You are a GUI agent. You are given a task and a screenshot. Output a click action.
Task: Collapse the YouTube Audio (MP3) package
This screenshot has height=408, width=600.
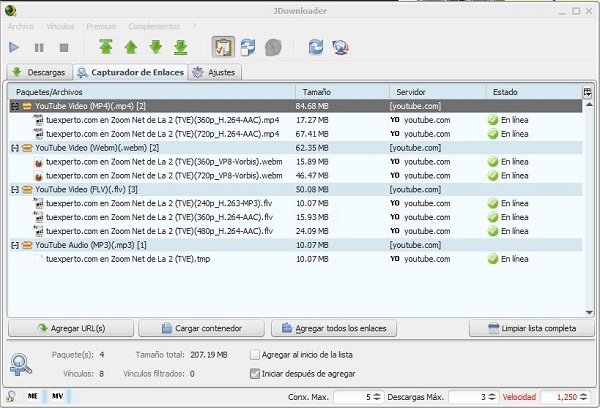coord(15,244)
